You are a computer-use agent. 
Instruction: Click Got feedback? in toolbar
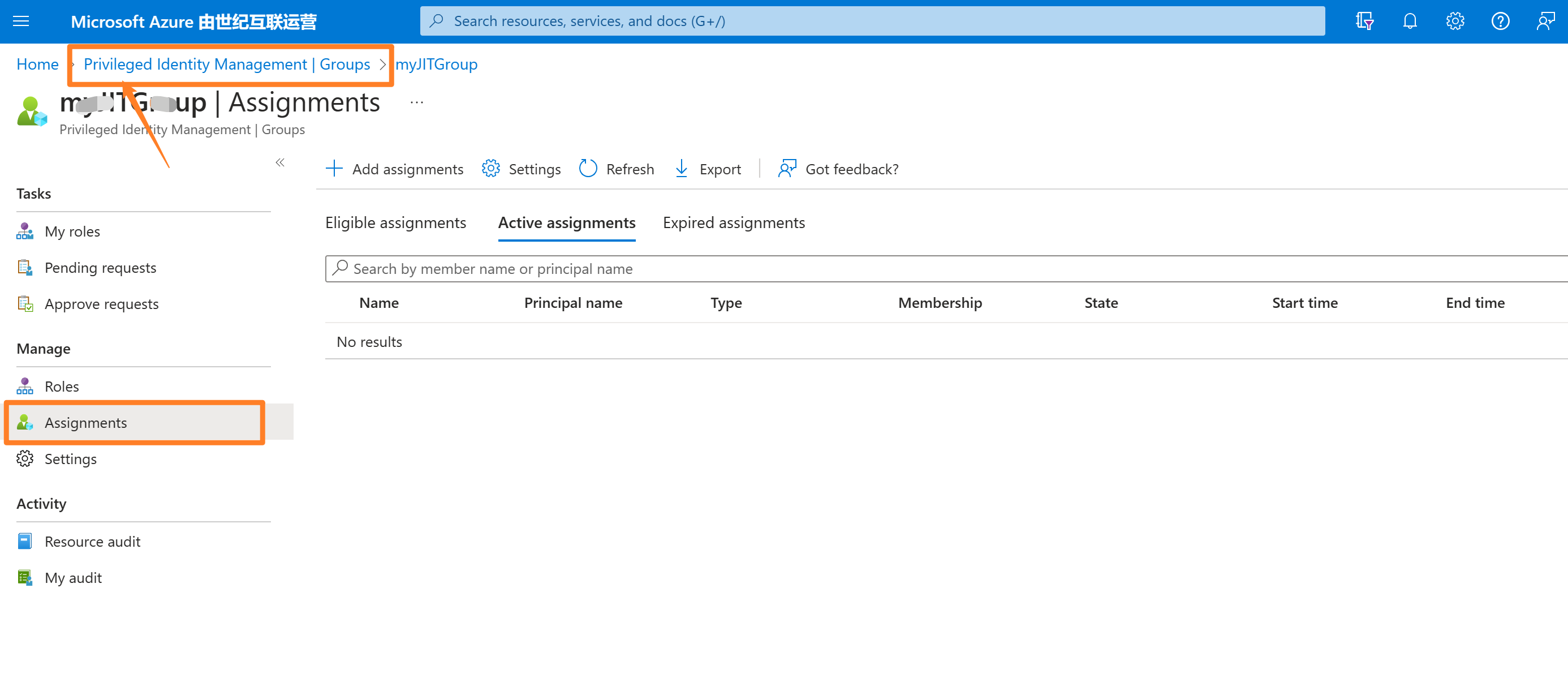[838, 169]
